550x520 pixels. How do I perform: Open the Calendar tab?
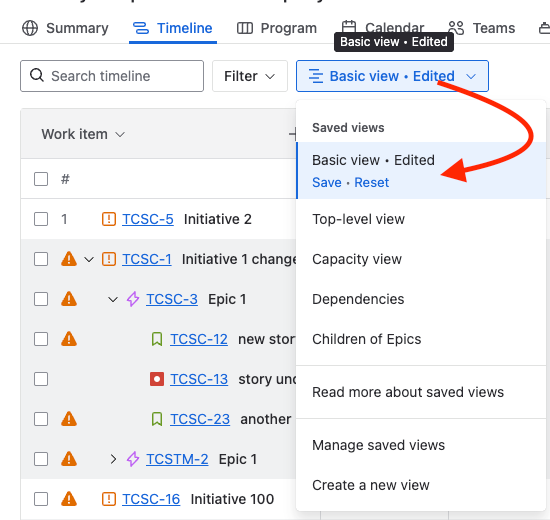click(383, 27)
